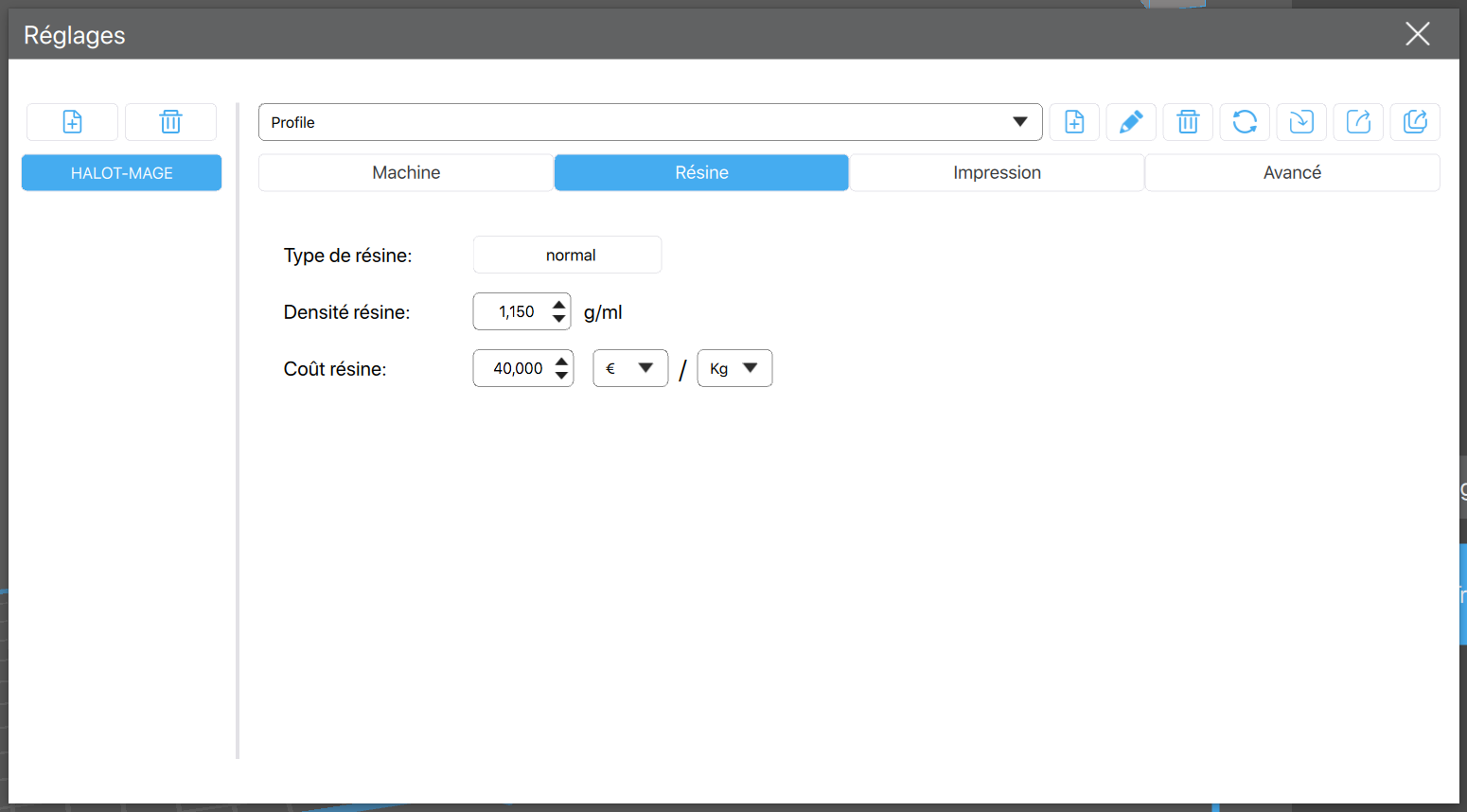The height and width of the screenshot is (812, 1467).
Task: Open the currency € dropdown
Action: point(630,368)
